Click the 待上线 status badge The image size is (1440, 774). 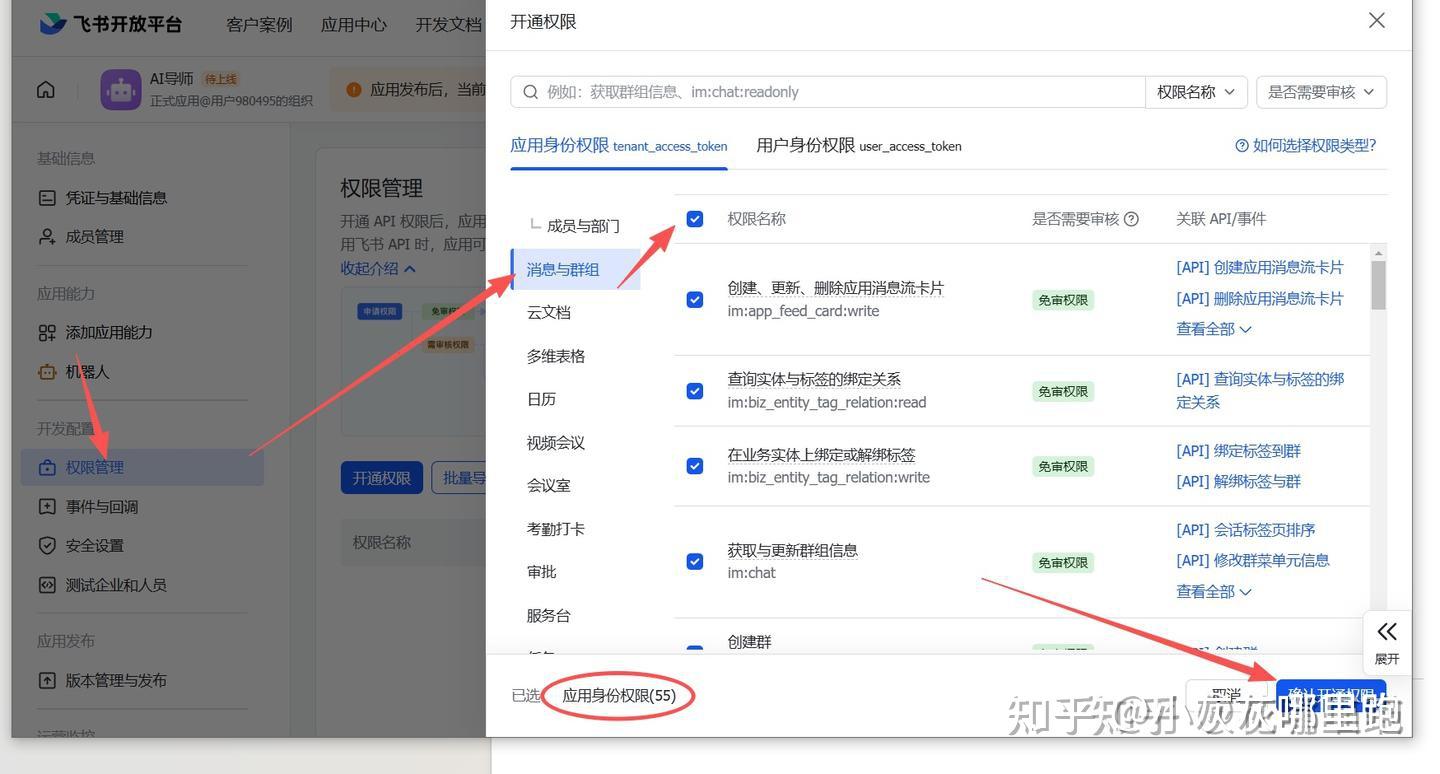[x=221, y=79]
